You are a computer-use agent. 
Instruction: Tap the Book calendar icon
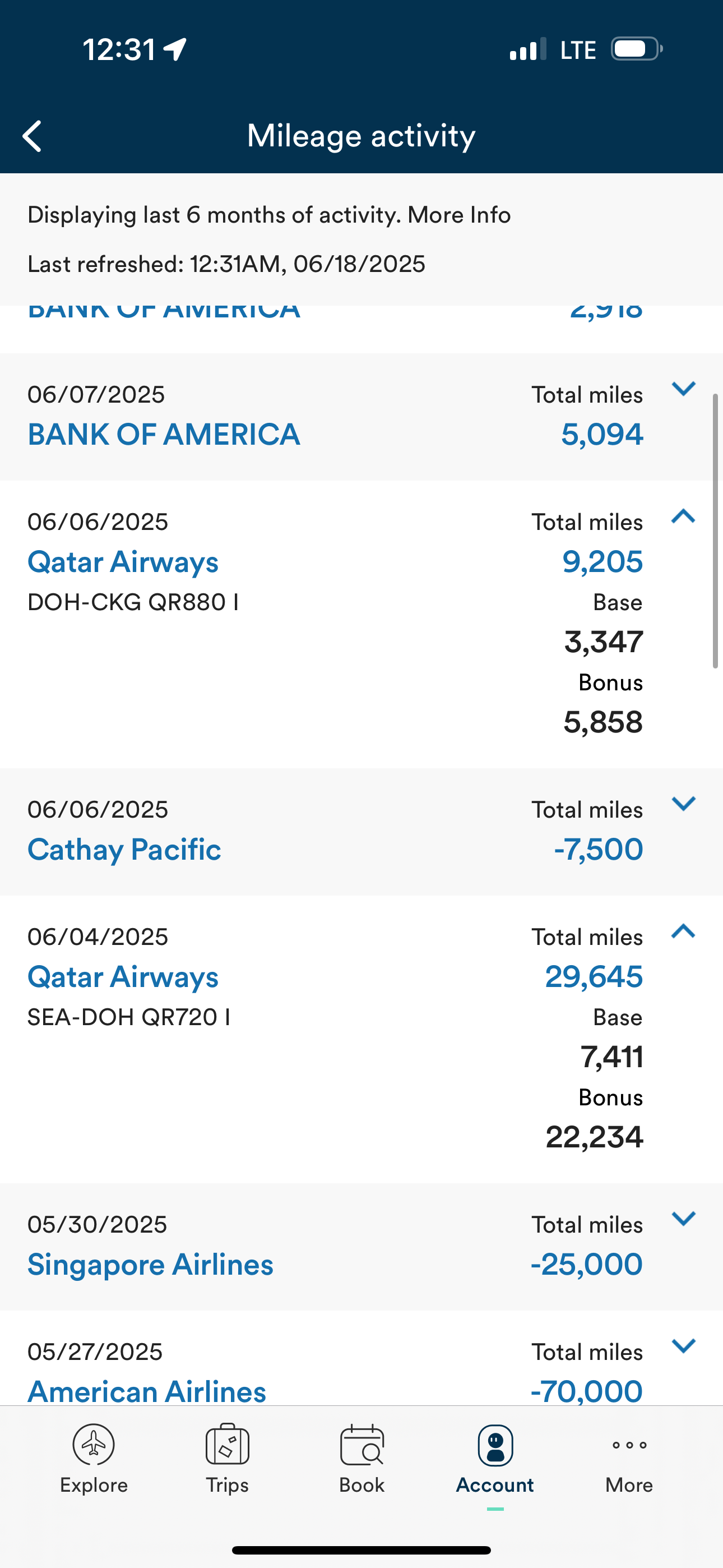(x=361, y=1445)
